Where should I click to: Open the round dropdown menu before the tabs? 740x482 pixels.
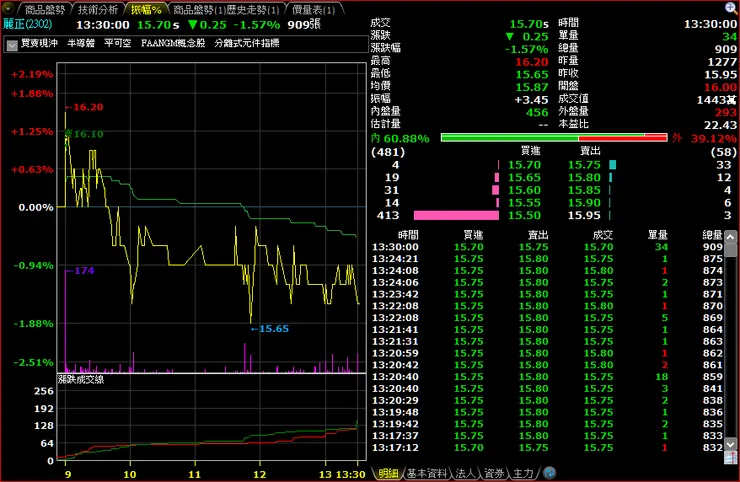8,8
